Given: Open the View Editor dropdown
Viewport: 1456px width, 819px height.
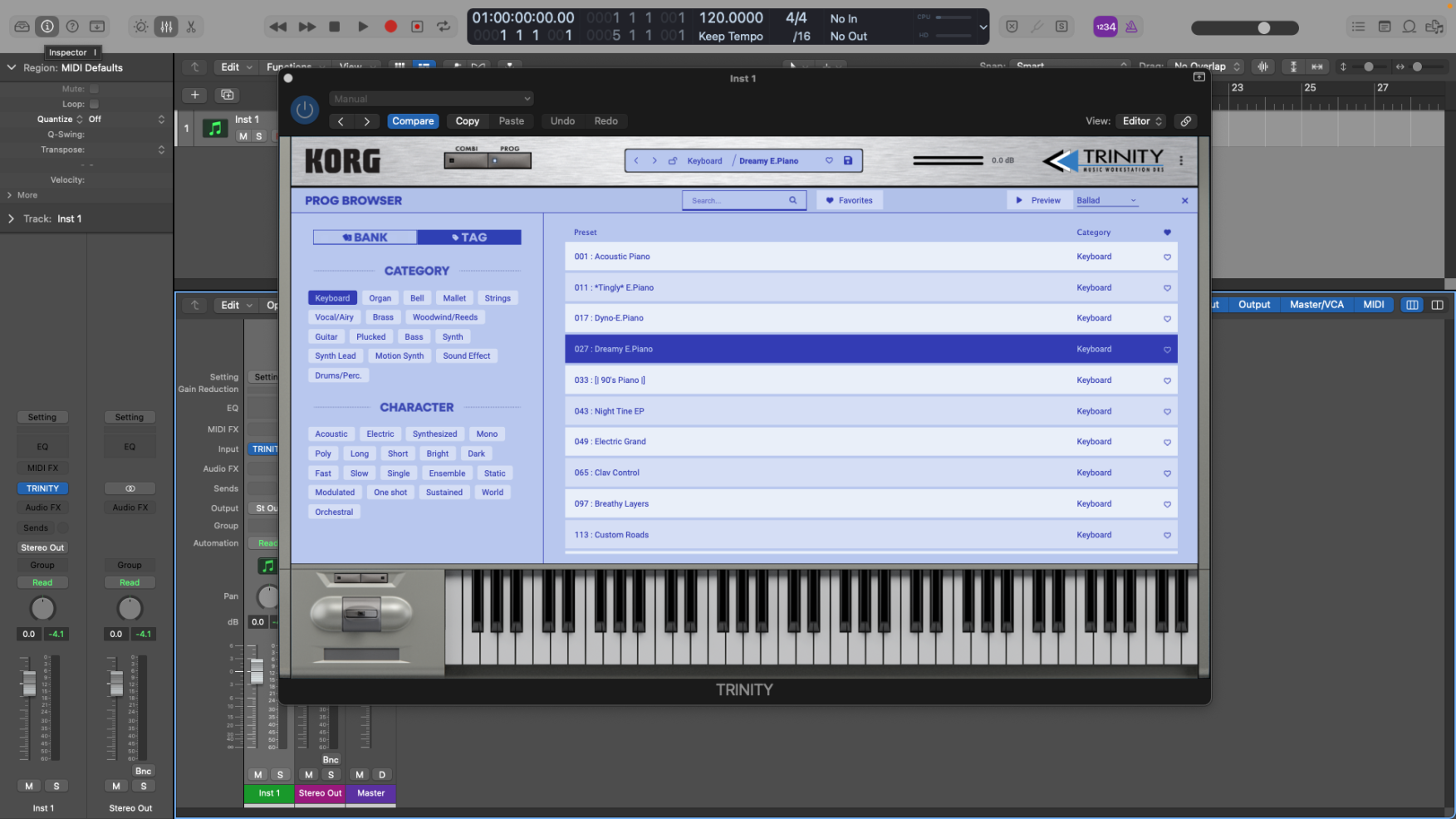Looking at the screenshot, I should tap(1142, 121).
